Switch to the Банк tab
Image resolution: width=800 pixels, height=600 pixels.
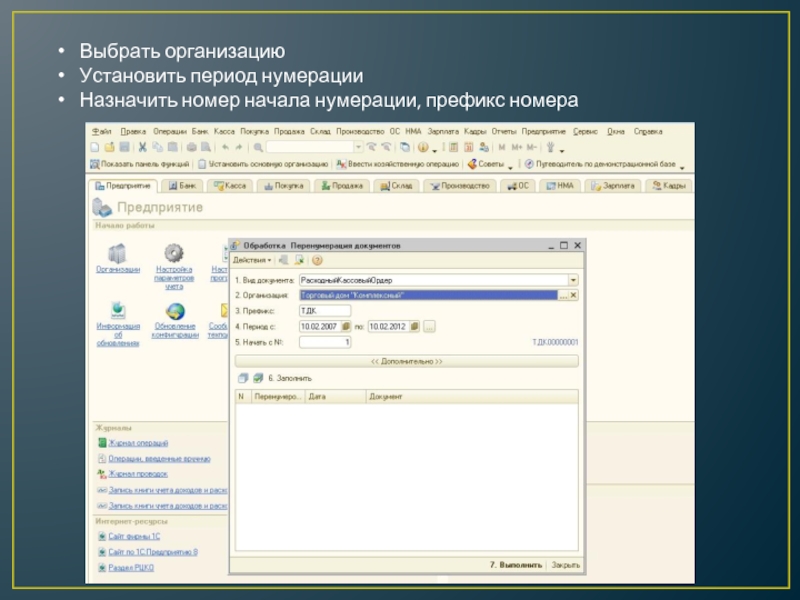[x=182, y=186]
